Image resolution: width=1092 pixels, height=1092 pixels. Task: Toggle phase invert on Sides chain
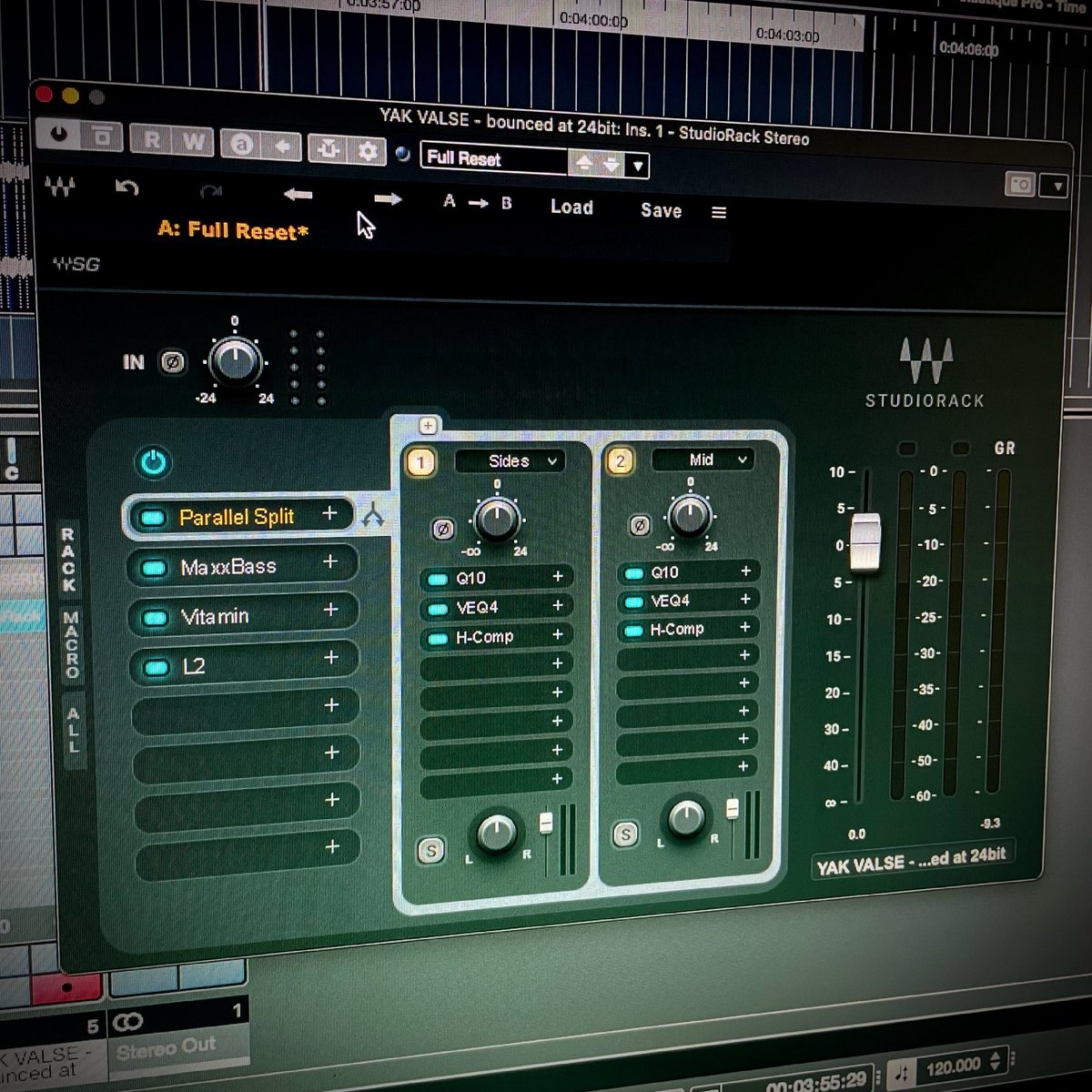[x=442, y=529]
